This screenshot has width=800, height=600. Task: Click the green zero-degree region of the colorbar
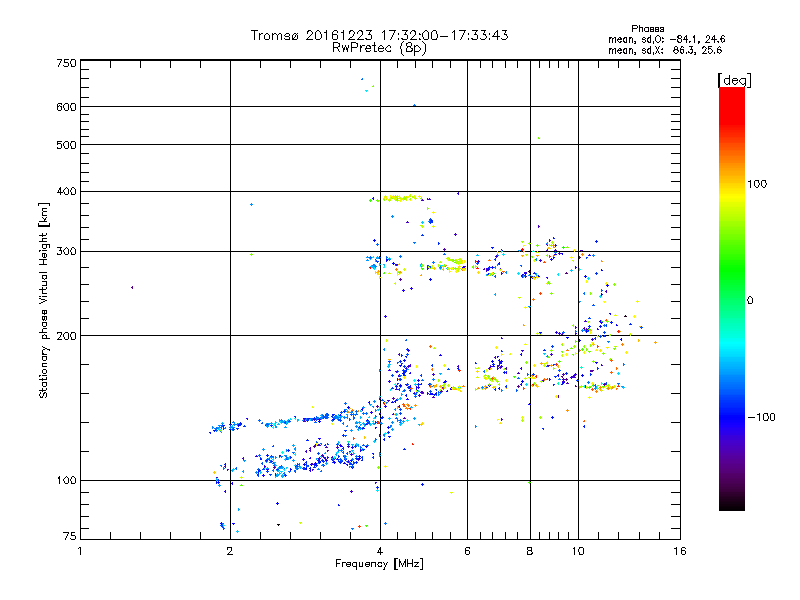tap(731, 300)
